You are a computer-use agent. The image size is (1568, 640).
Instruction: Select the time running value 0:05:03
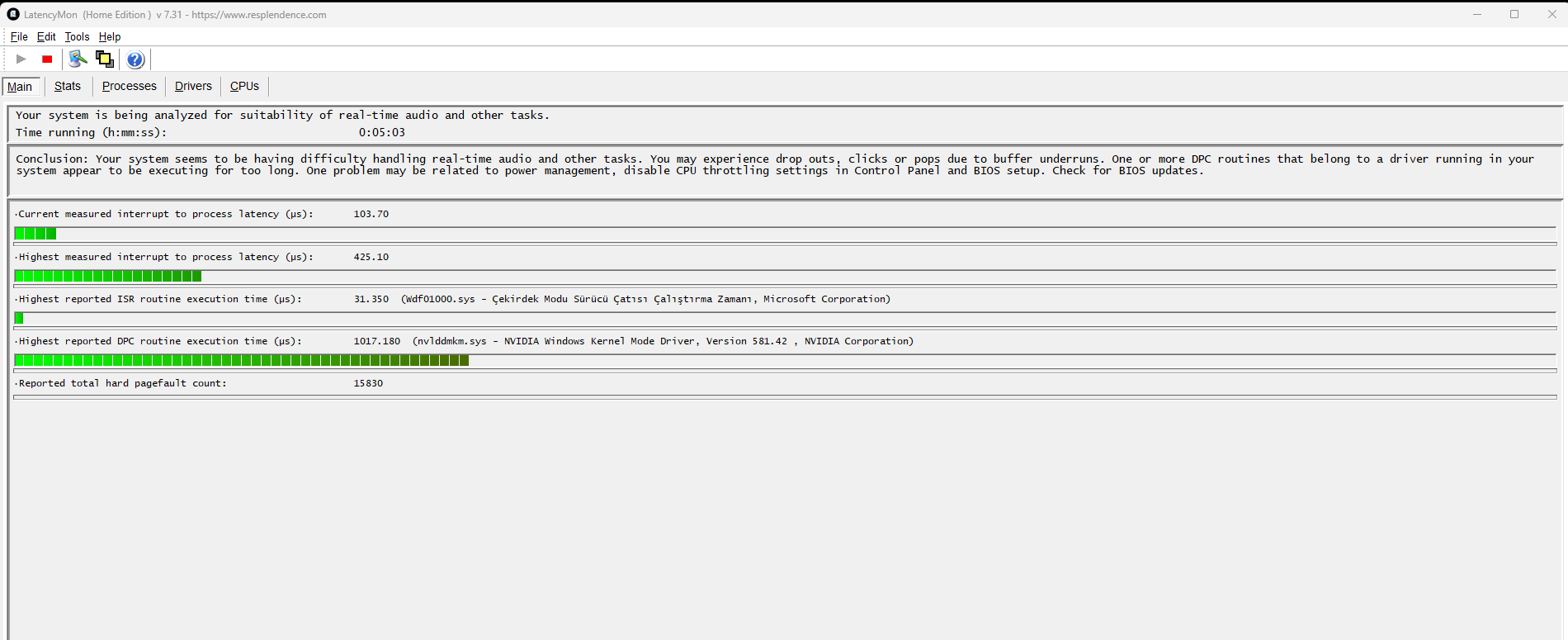pyautogui.click(x=381, y=132)
